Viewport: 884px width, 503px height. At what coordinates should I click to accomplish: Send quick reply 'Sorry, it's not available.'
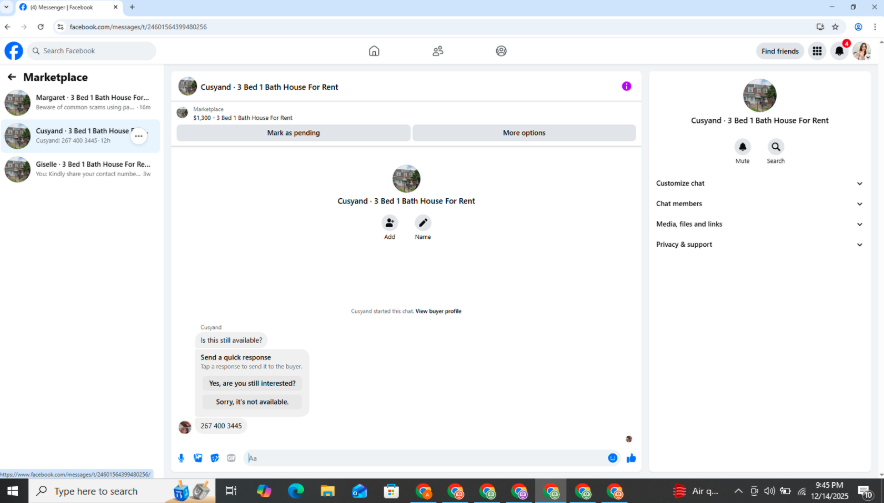click(x=252, y=402)
